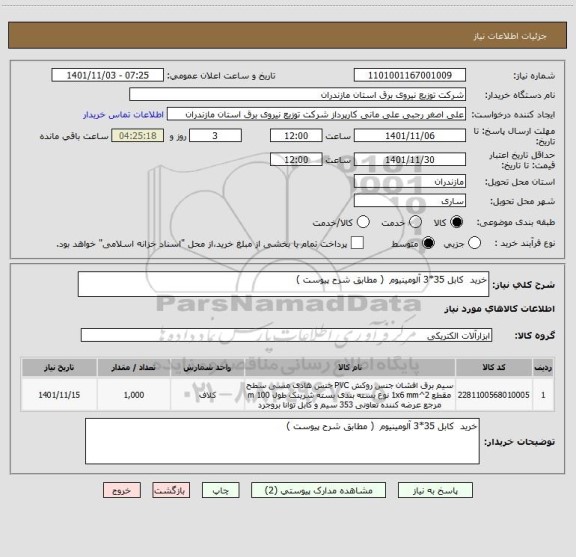Toggle the Islamic treasury payment checkbox
The image size is (576, 557).
point(357,243)
